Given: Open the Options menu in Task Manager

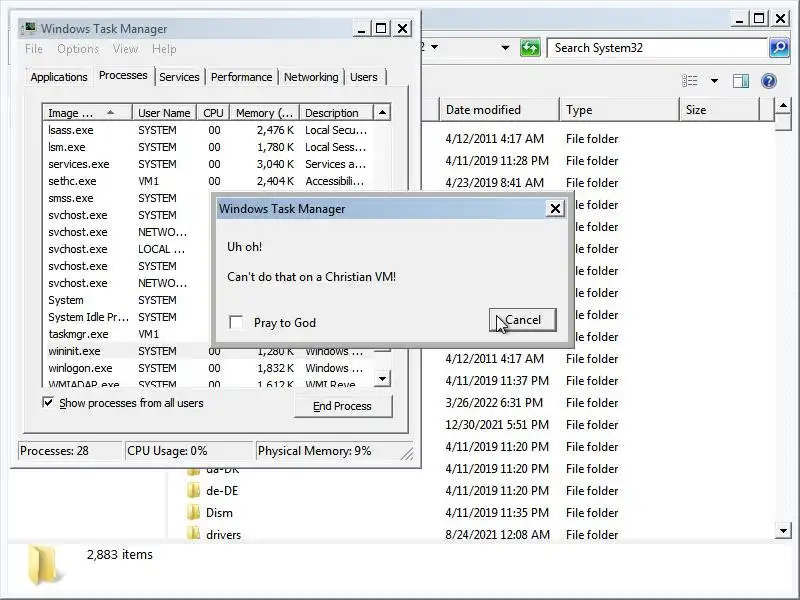Looking at the screenshot, I should (x=78, y=49).
